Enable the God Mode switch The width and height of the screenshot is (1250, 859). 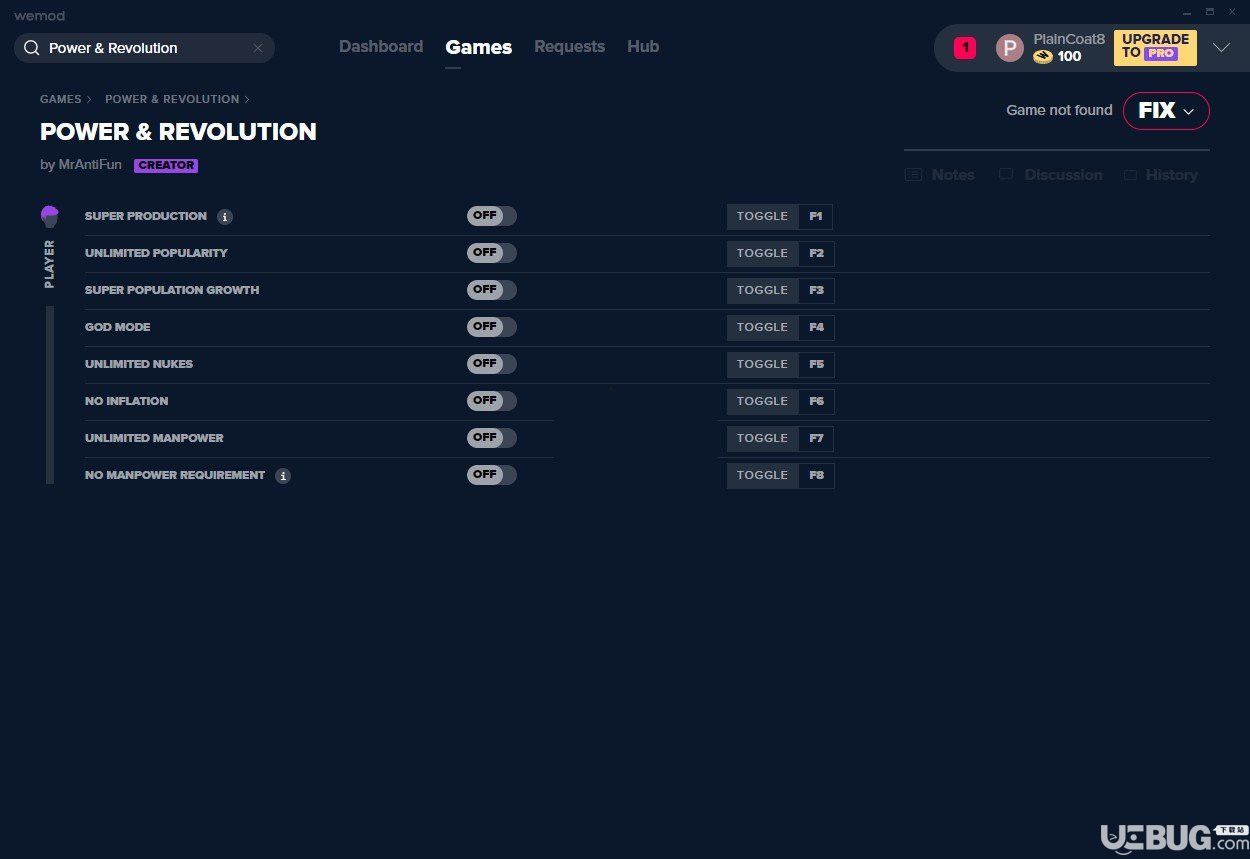492,327
